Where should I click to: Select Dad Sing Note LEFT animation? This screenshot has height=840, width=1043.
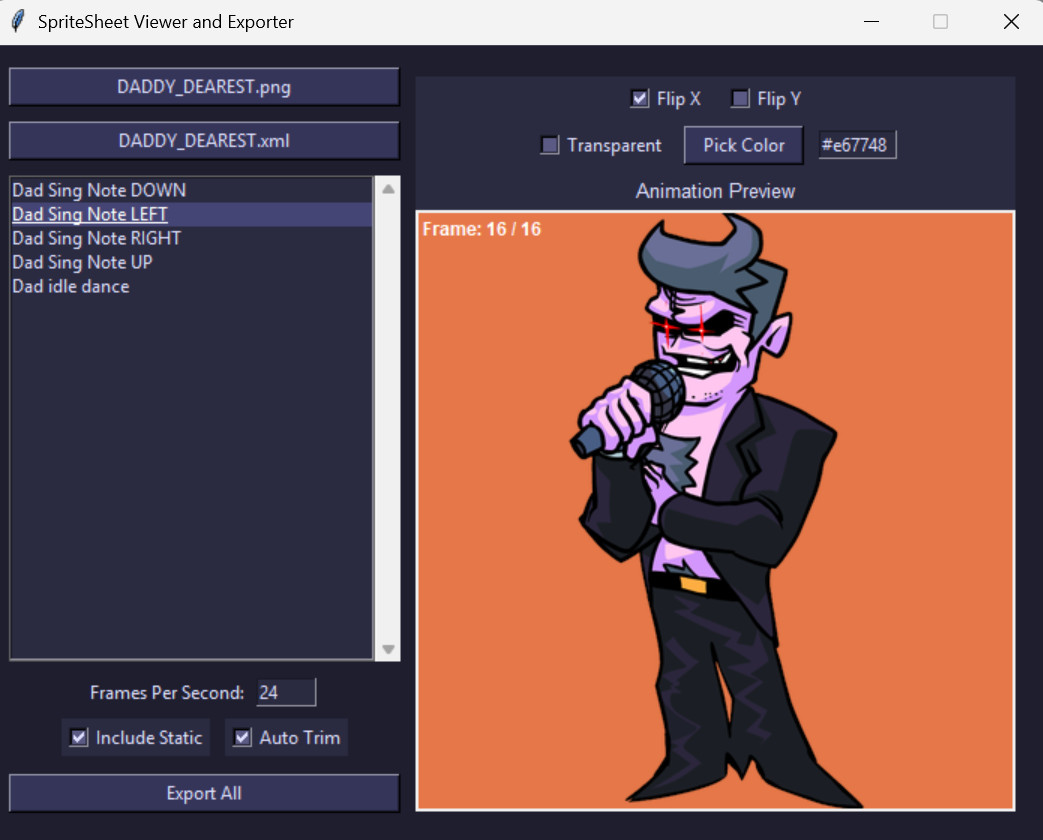(192, 214)
